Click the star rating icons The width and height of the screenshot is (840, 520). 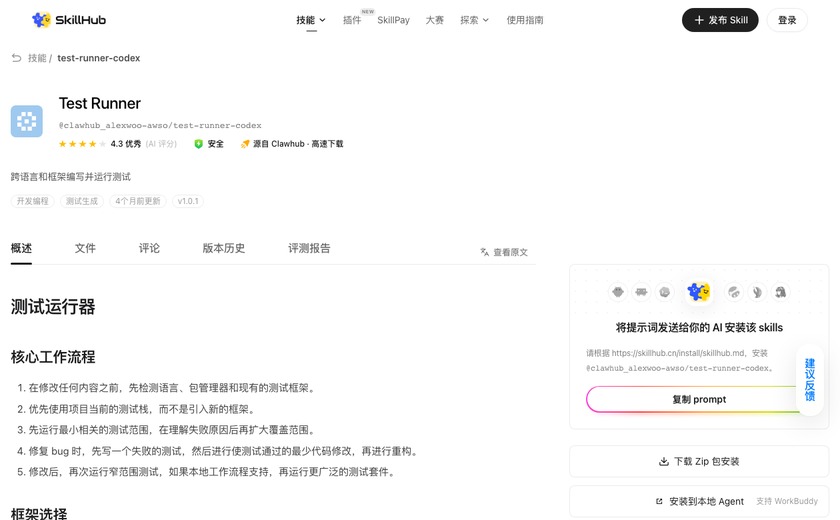82,144
